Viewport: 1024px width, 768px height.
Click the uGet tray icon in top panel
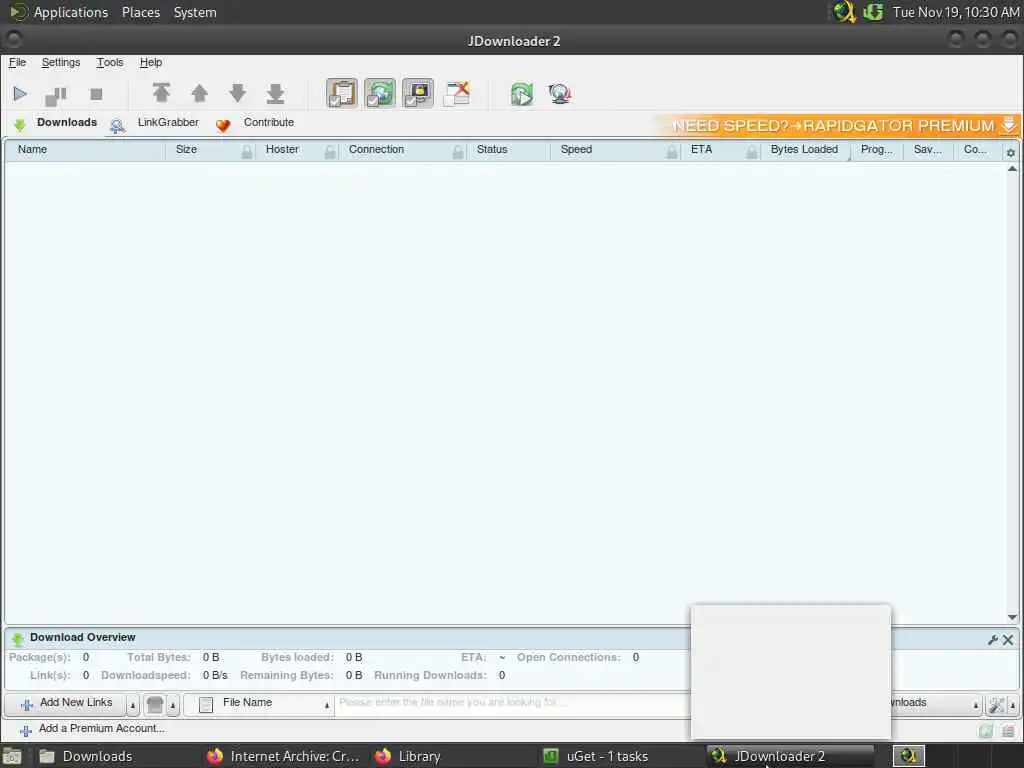pos(873,12)
